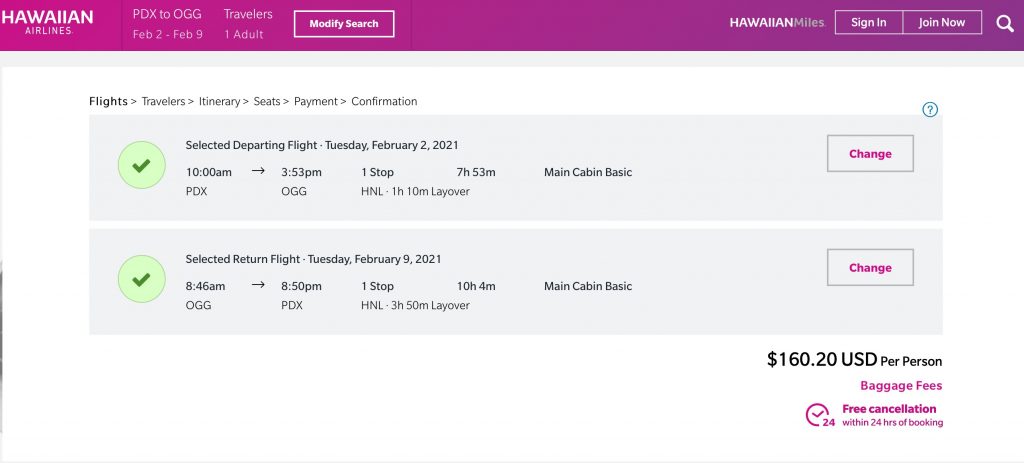1024x463 pixels.
Task: Click the Modify Search button
Action: pyautogui.click(x=344, y=24)
